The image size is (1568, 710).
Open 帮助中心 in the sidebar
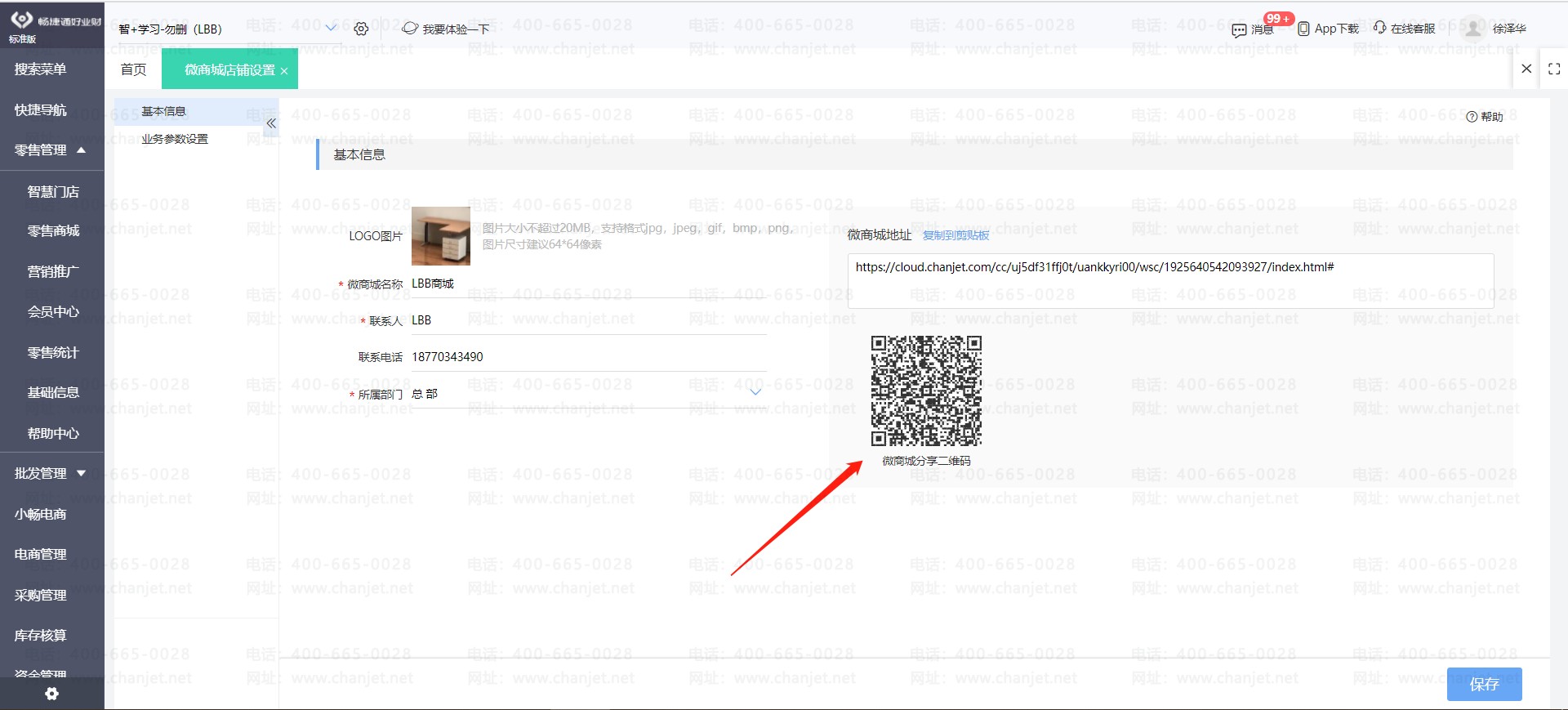(x=53, y=433)
